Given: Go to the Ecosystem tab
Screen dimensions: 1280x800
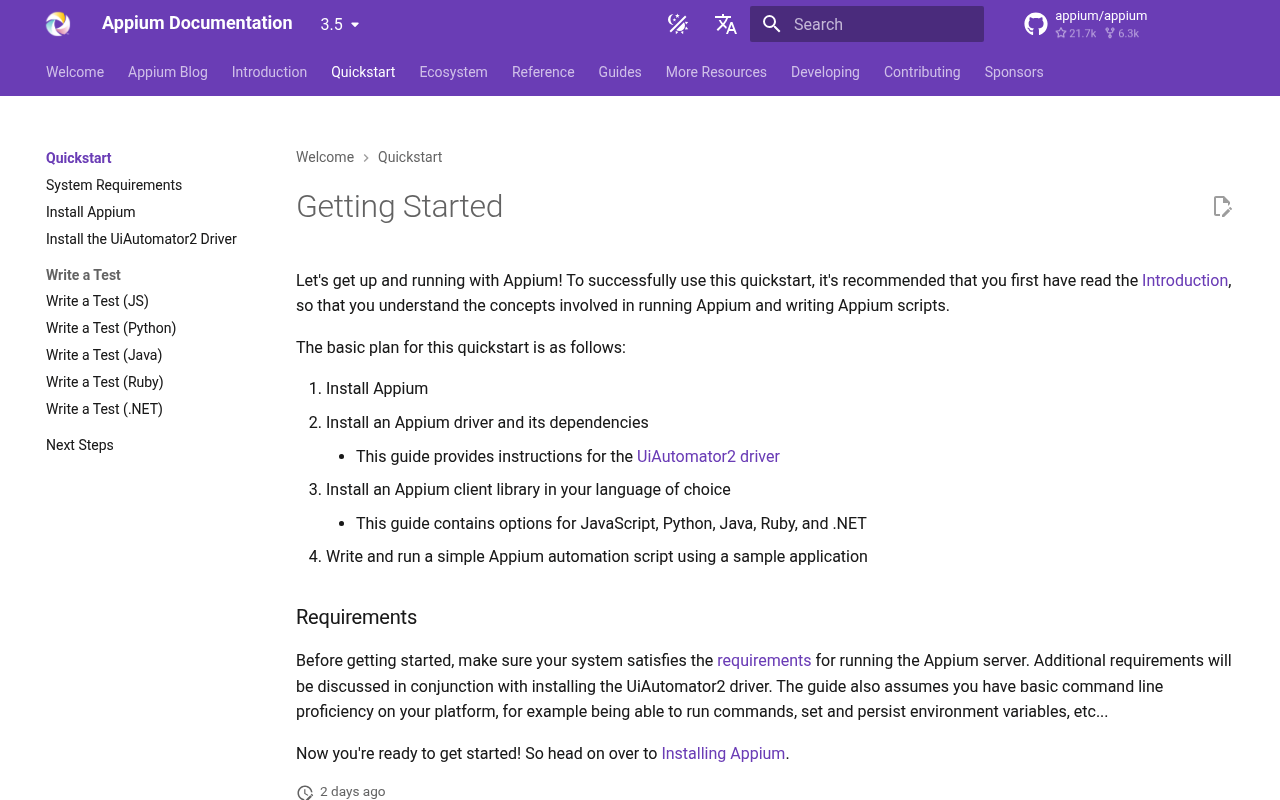Looking at the screenshot, I should click(x=453, y=72).
